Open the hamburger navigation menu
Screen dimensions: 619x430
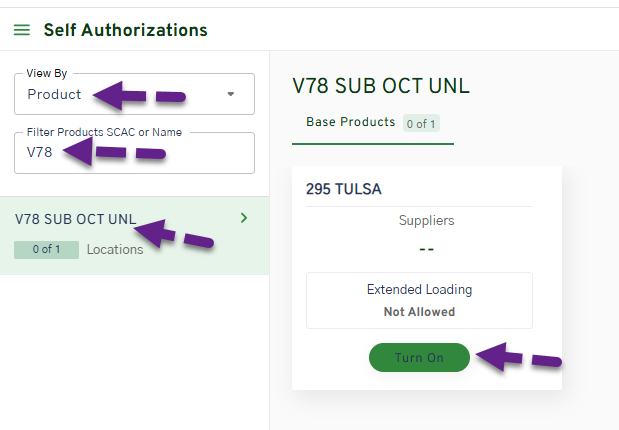pos(22,30)
